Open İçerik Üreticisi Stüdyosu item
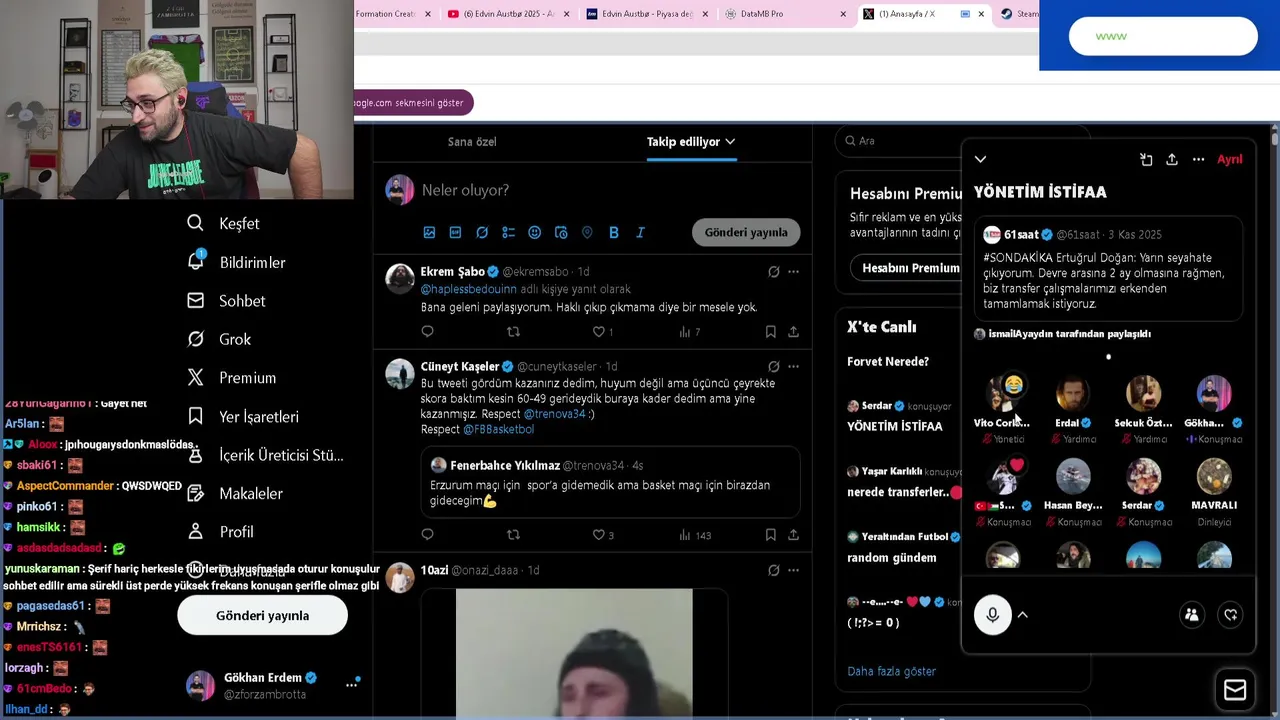The width and height of the screenshot is (1280, 720). pyautogui.click(x=265, y=455)
